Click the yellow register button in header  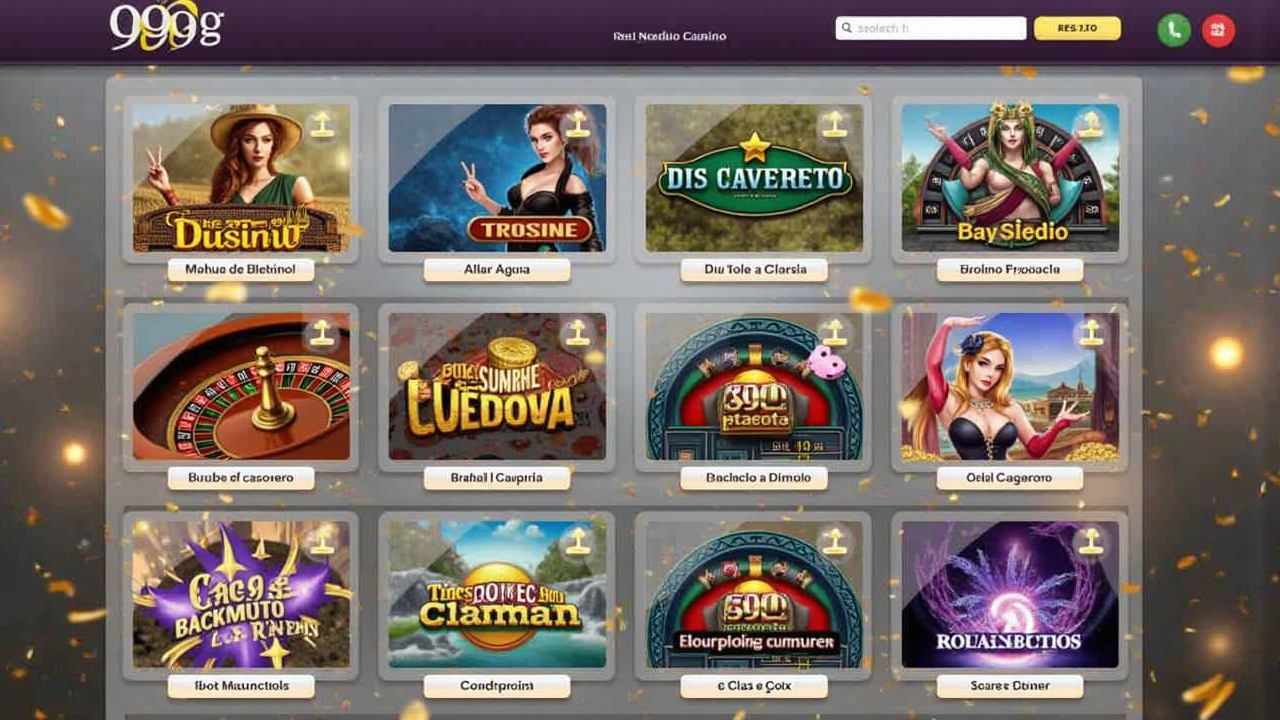pos(1077,28)
